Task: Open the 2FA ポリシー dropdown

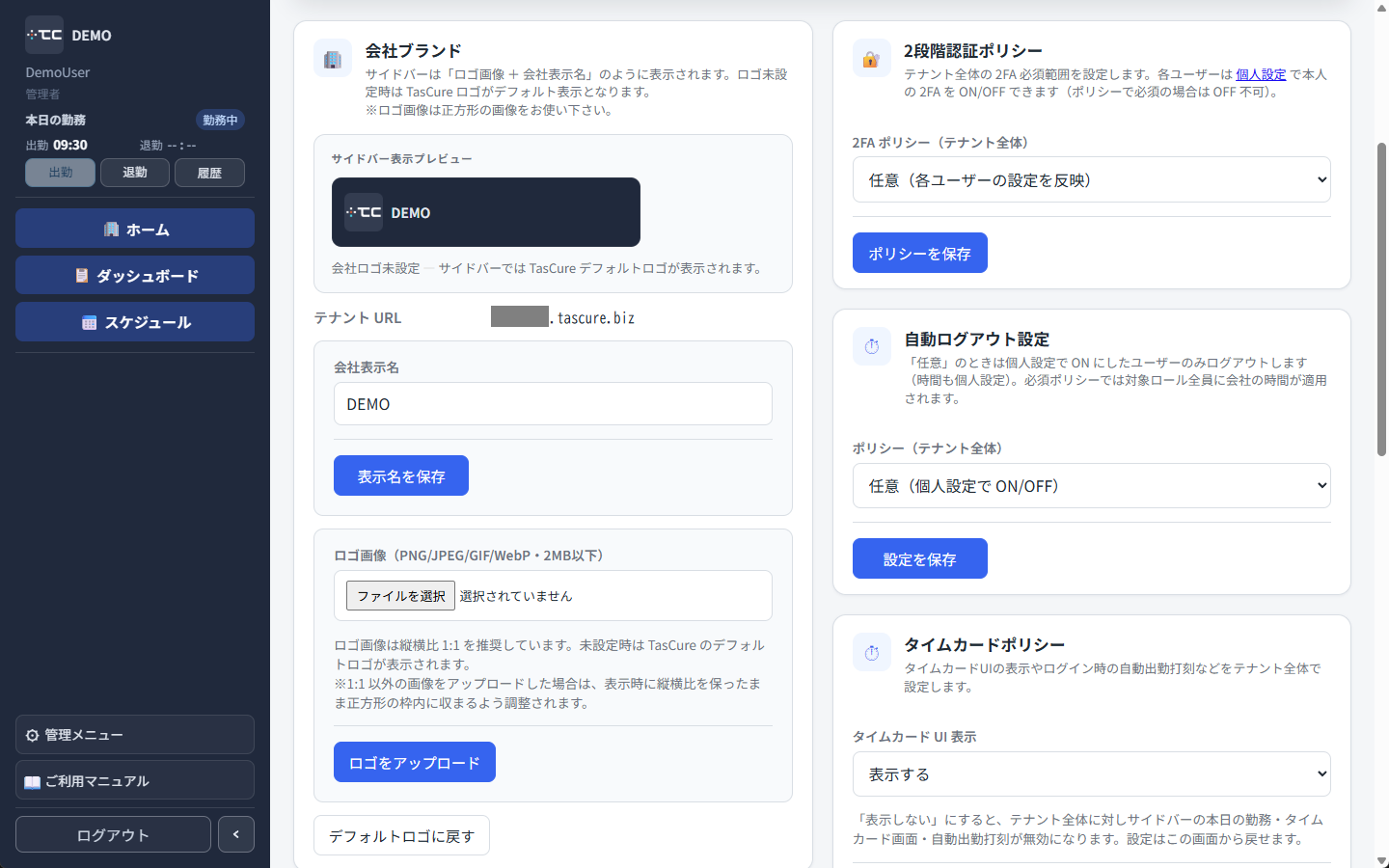Action: click(x=1092, y=179)
